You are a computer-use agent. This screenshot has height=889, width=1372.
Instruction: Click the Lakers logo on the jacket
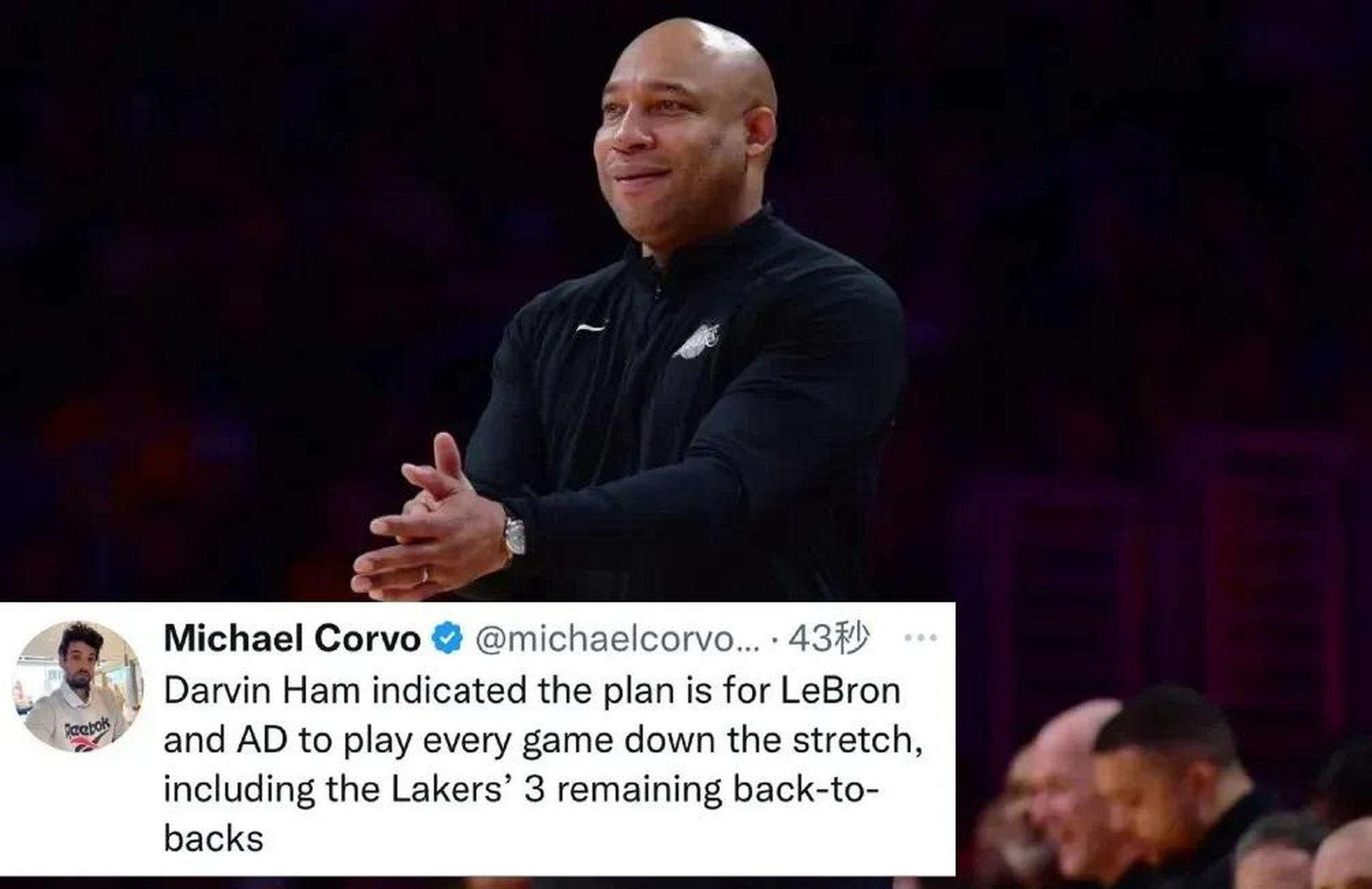[696, 341]
